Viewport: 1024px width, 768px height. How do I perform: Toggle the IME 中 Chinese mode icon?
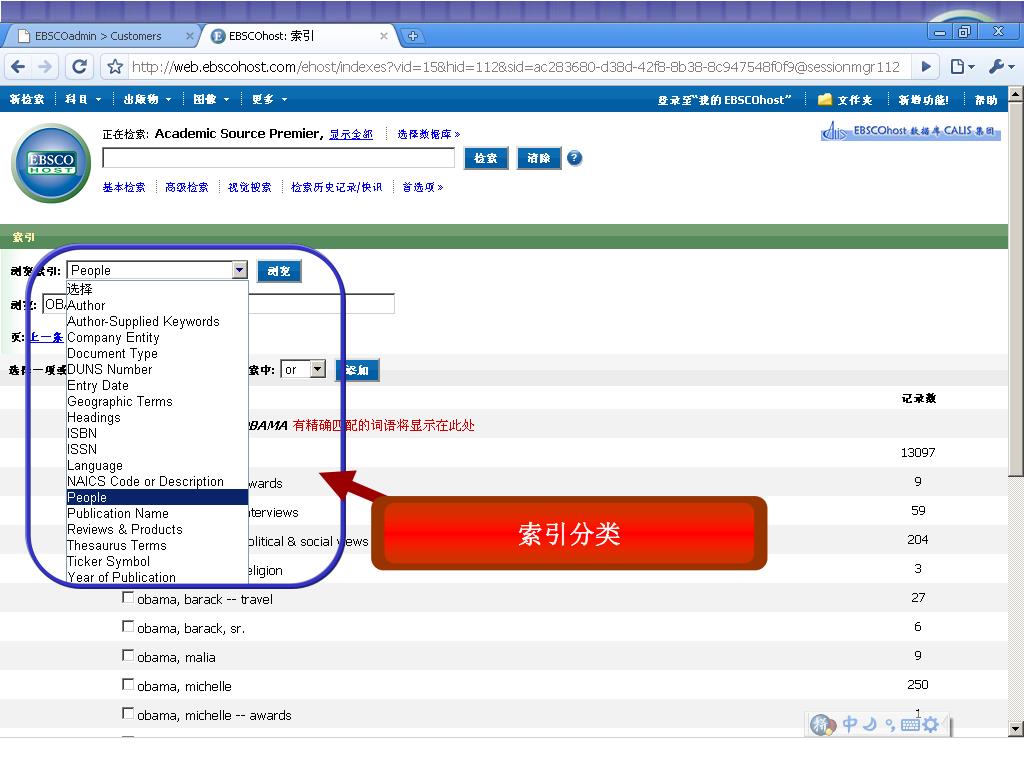point(850,724)
